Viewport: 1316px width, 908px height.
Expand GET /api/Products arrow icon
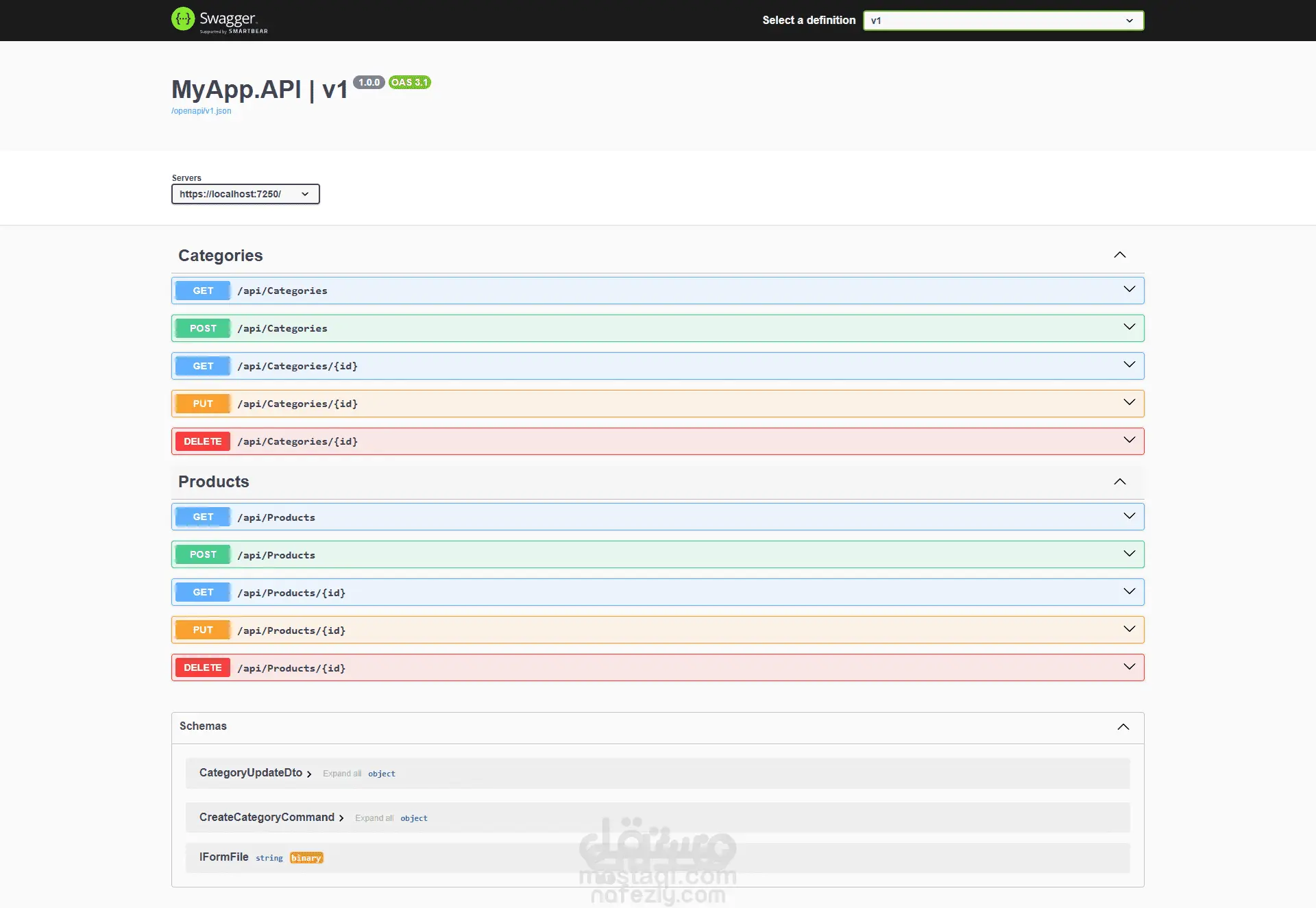click(x=1129, y=516)
